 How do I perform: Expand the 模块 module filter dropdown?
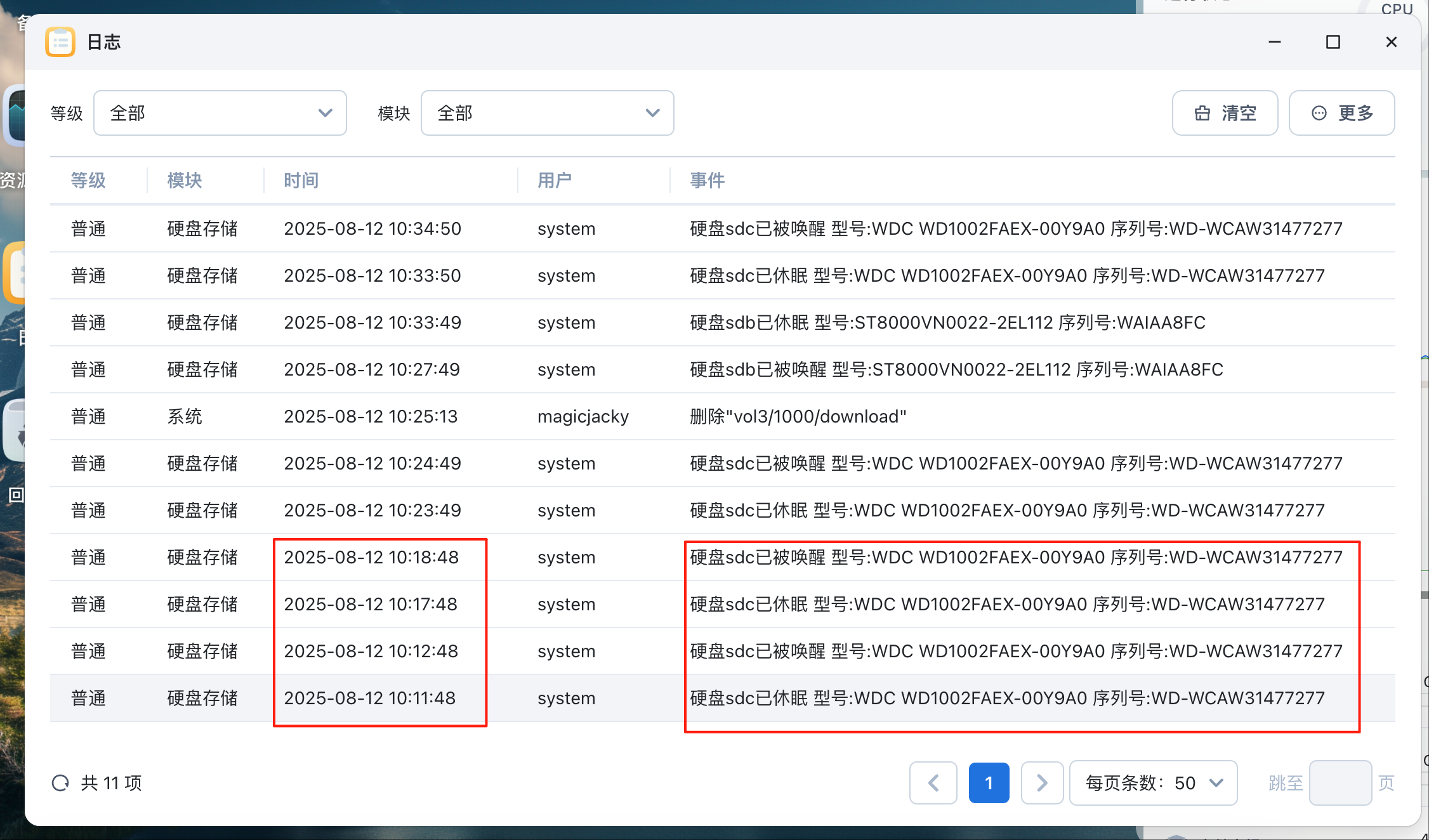pyautogui.click(x=547, y=113)
